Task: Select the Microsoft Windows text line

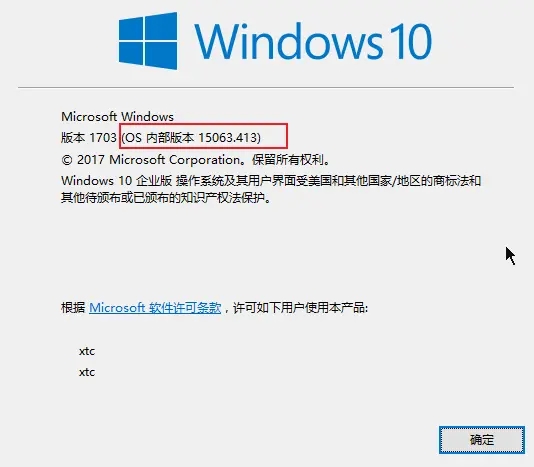Action: click(117, 117)
